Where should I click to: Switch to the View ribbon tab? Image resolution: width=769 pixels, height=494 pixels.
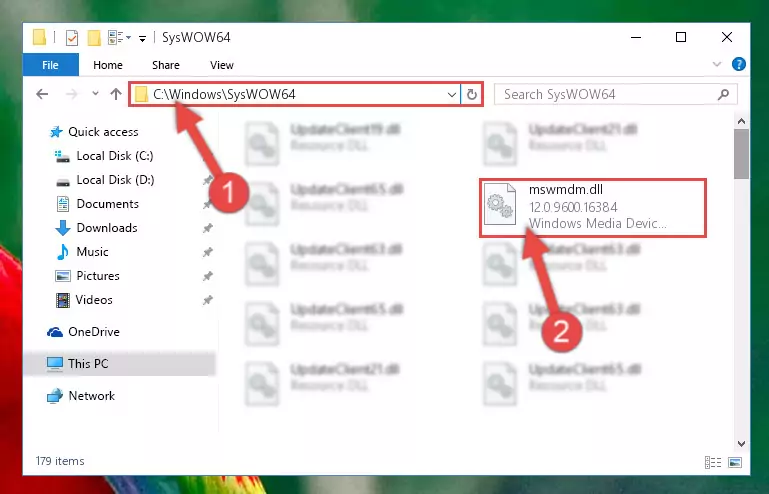[222, 65]
